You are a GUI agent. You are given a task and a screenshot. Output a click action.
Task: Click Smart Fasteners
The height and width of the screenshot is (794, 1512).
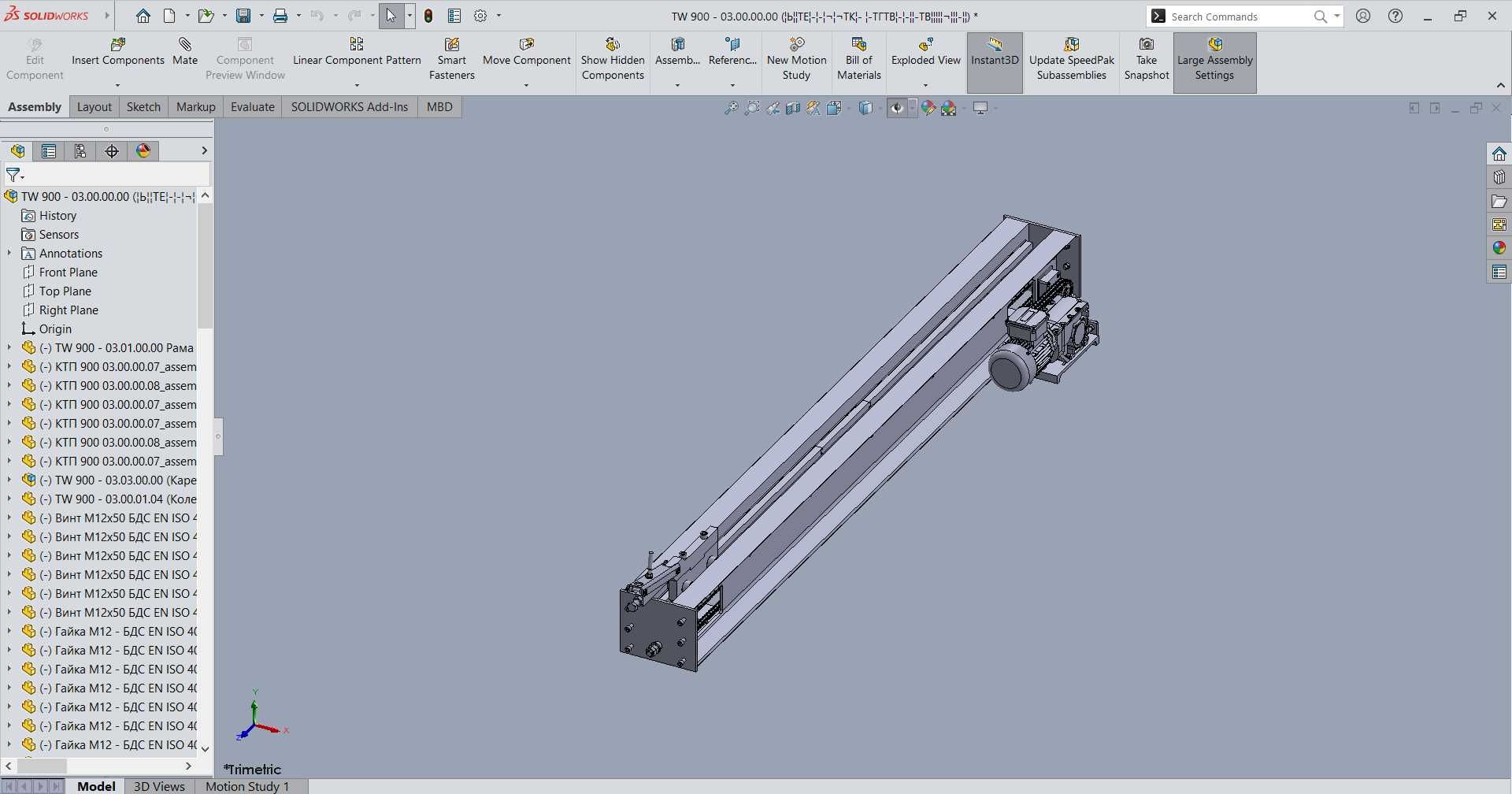pos(452,59)
